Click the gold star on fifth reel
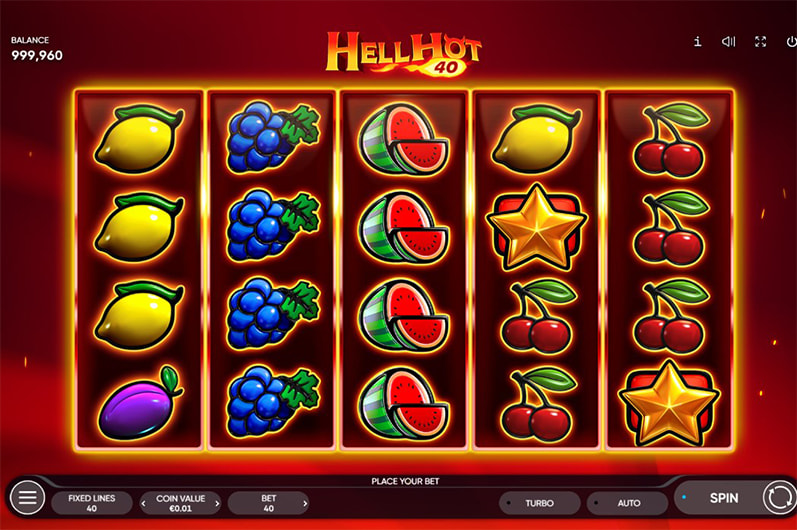The width and height of the screenshot is (797, 530). [669, 402]
